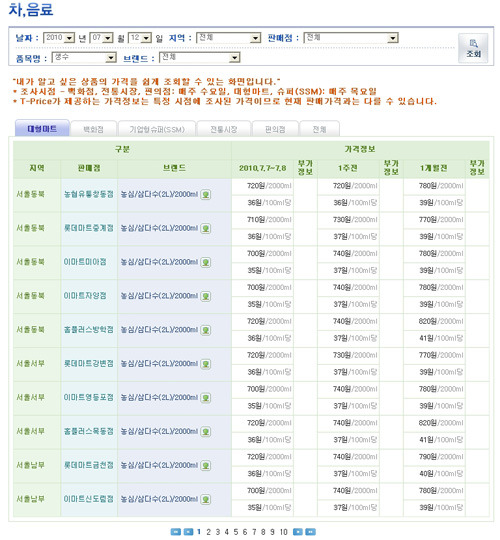Switch to the 기업형슈퍼(SSM) tab

(157, 129)
